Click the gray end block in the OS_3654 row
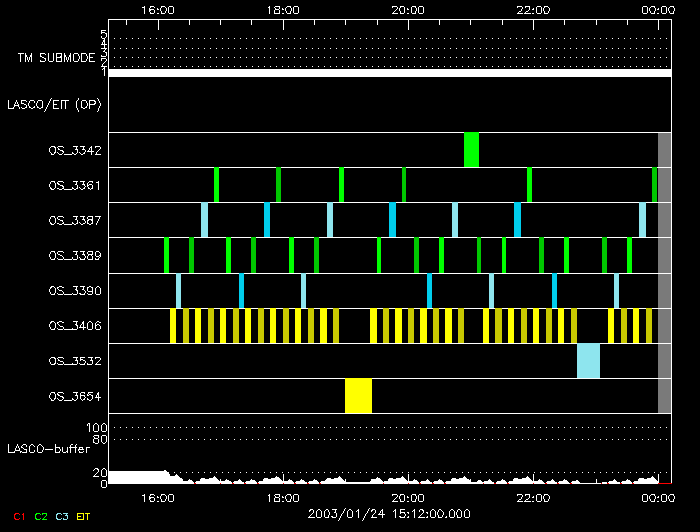The image size is (700, 532). 664,395
